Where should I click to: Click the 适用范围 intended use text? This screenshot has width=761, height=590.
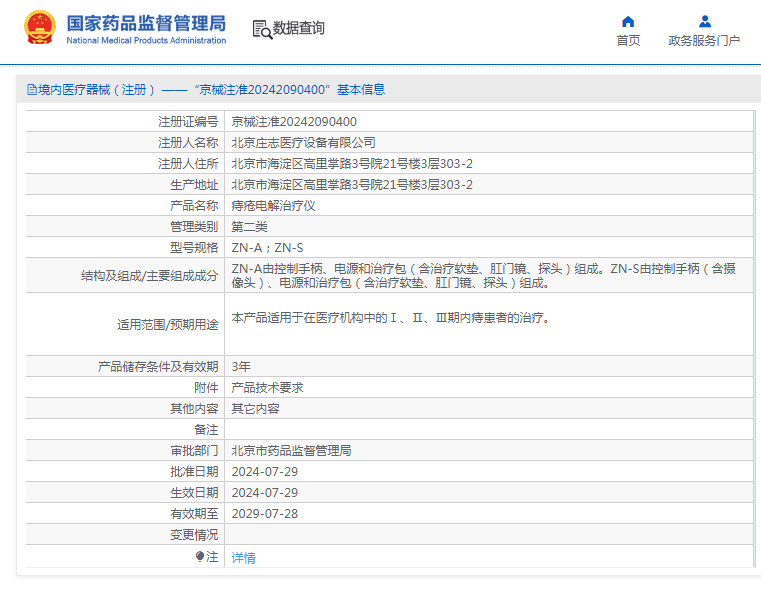pos(391,318)
